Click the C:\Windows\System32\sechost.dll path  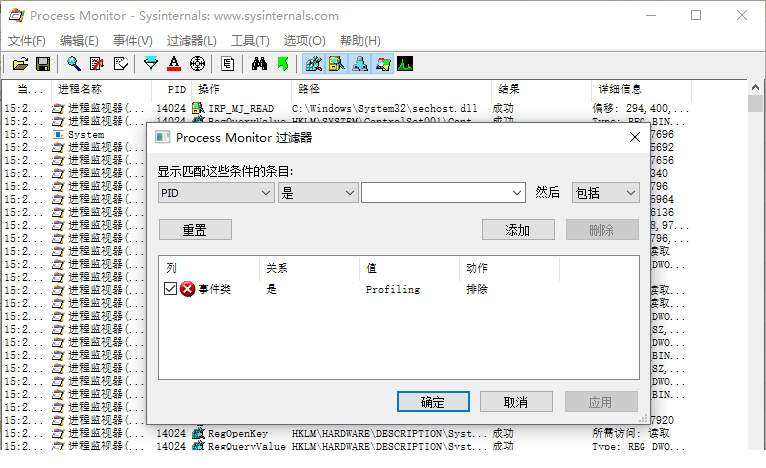click(384, 108)
